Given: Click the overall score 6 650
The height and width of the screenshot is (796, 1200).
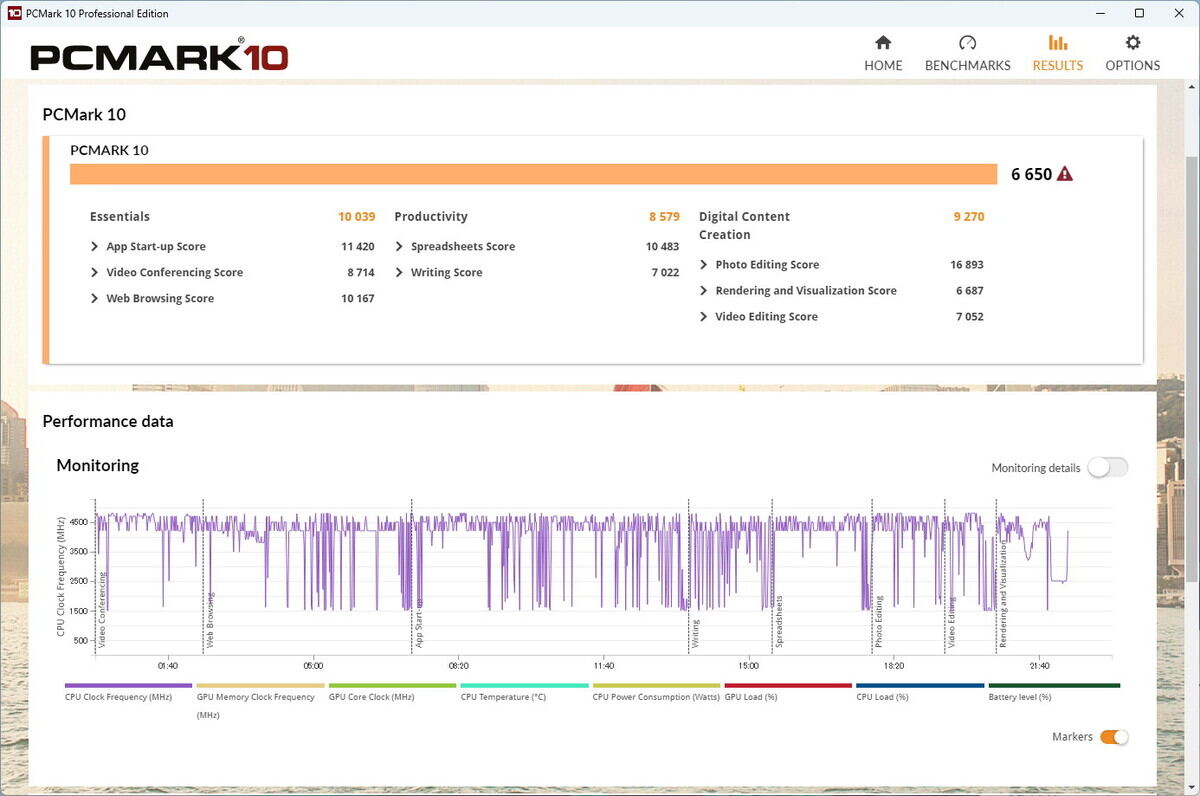Looking at the screenshot, I should coord(1031,174).
